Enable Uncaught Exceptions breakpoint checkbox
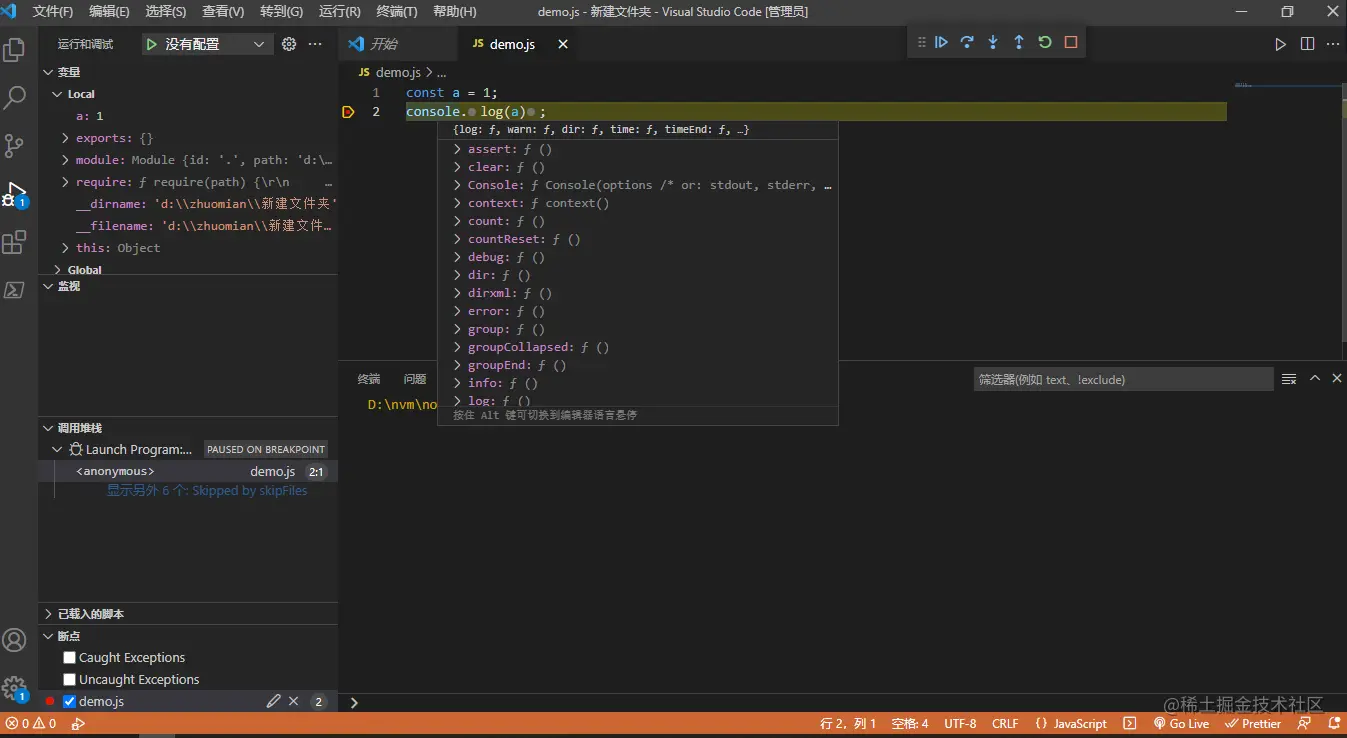 (x=70, y=679)
